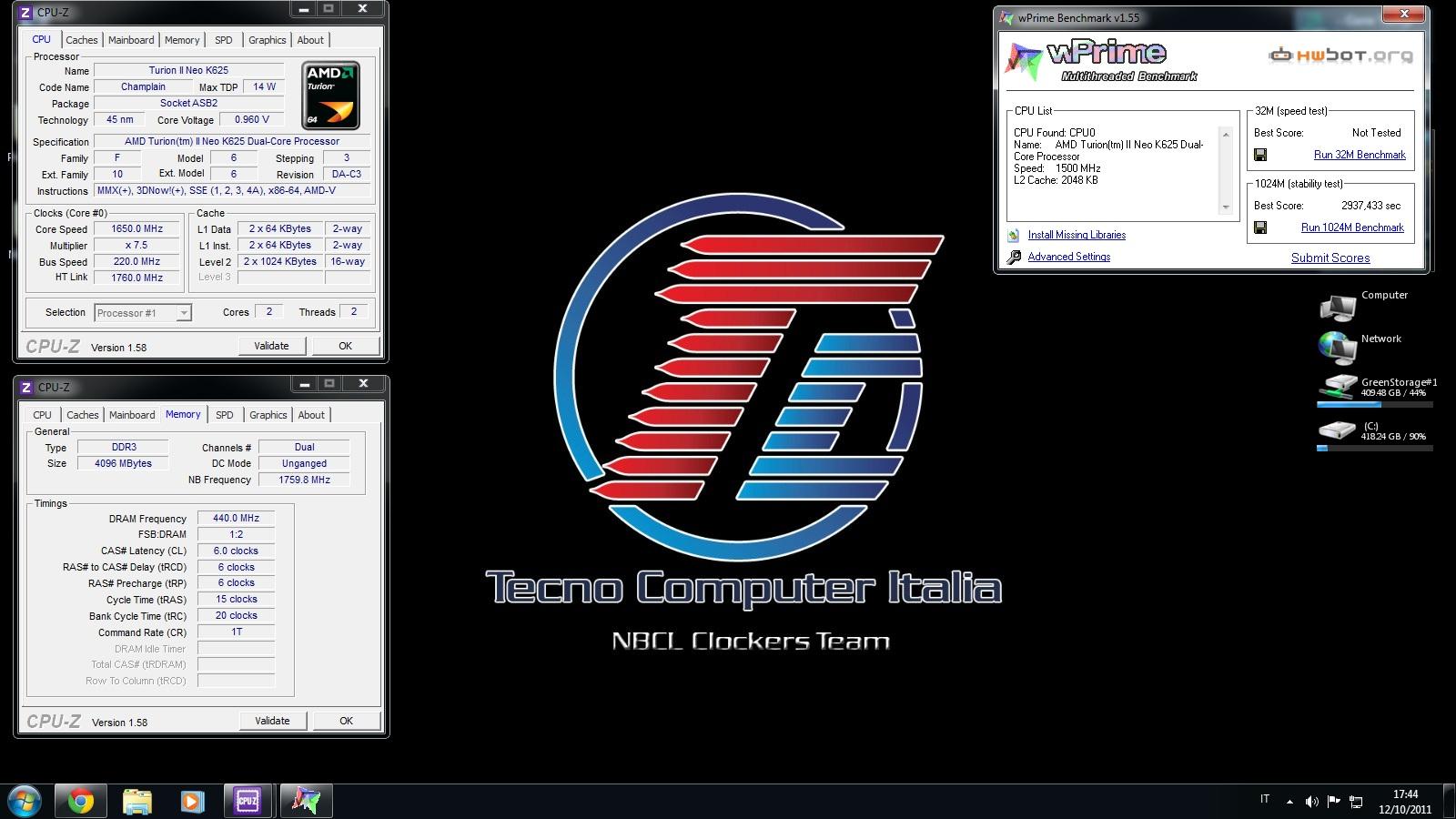Click the DRAM Frequency 440.0 MHz field
This screenshot has height=819, width=1456.
237,519
